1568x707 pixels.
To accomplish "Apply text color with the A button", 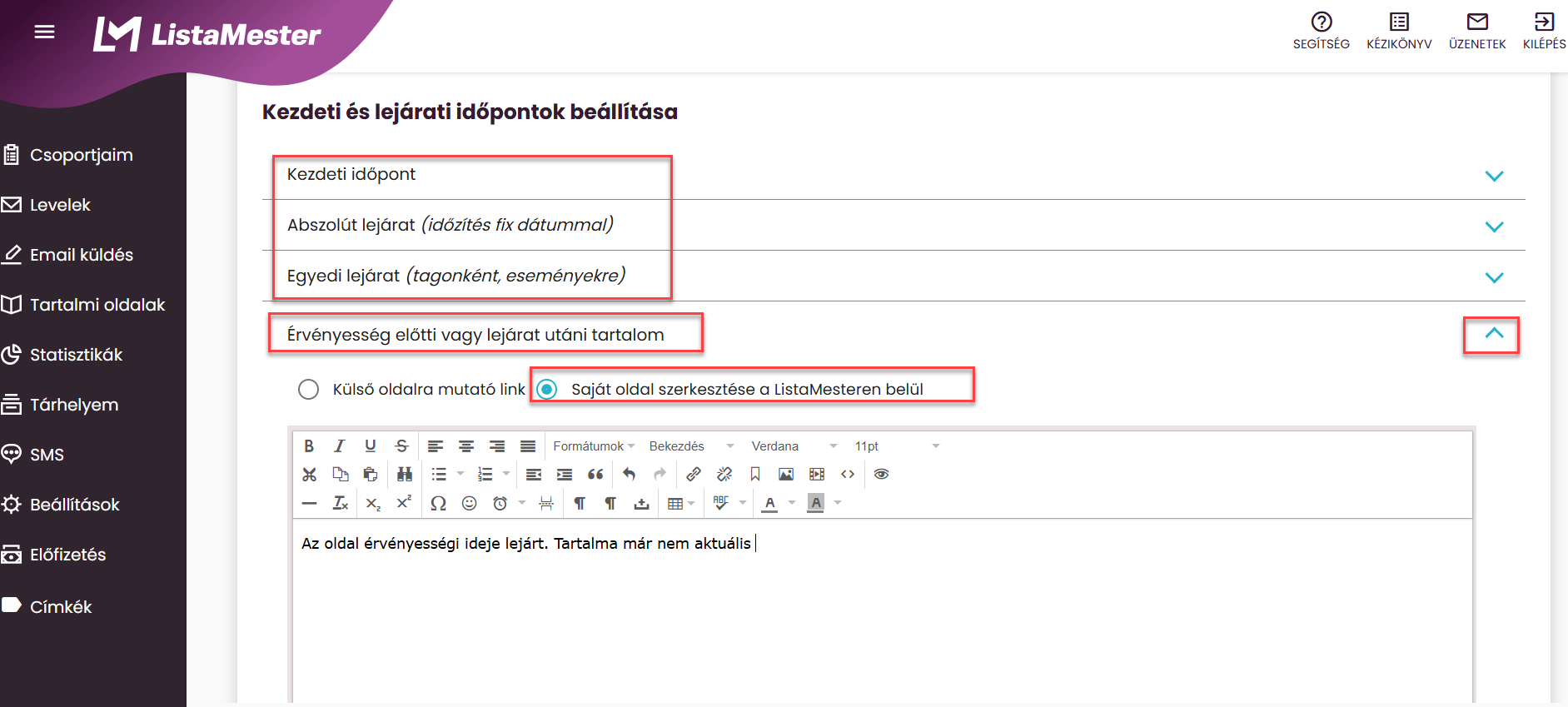I will point(770,503).
